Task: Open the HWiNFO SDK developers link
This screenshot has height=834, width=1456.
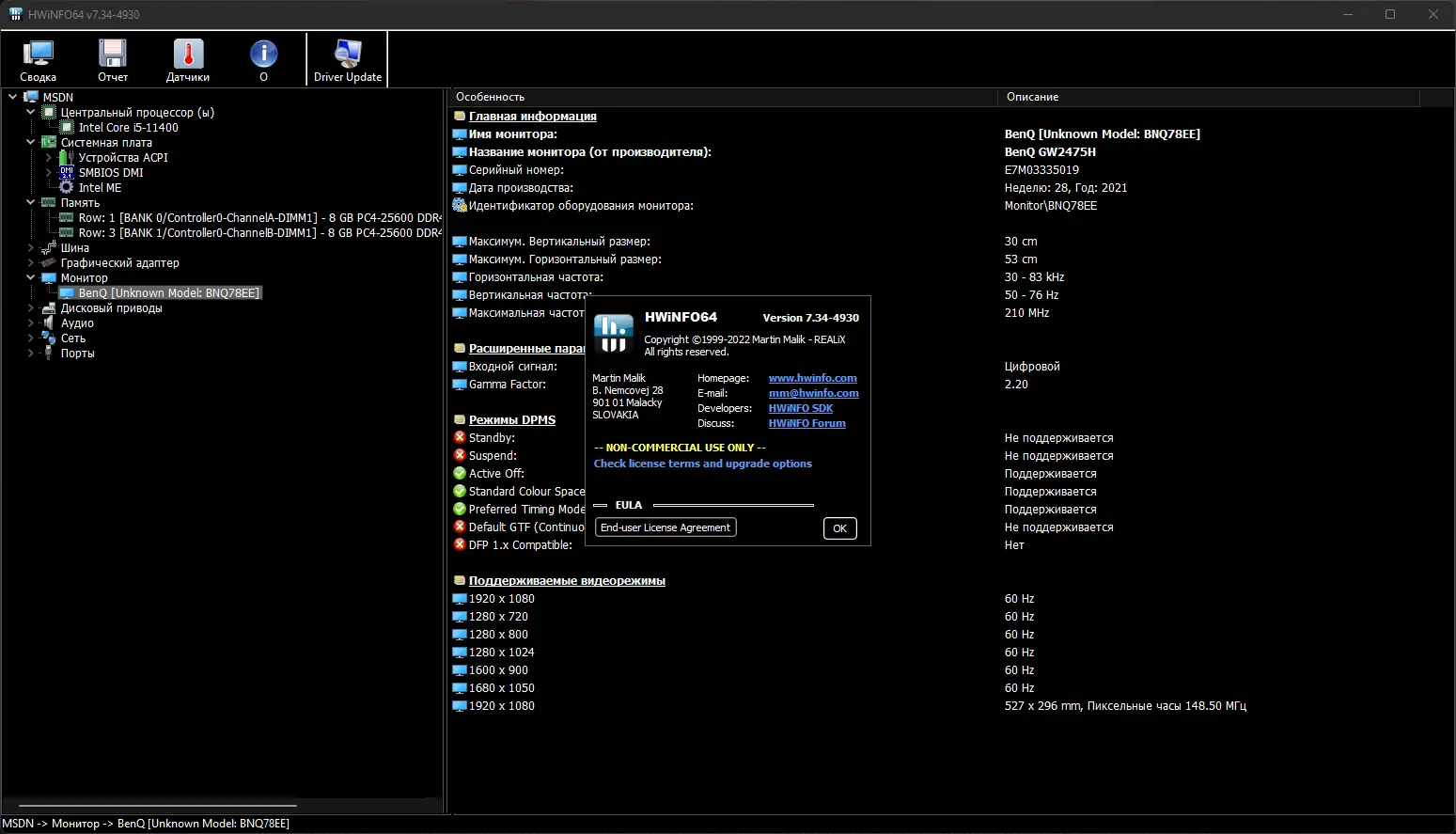Action: (x=801, y=408)
